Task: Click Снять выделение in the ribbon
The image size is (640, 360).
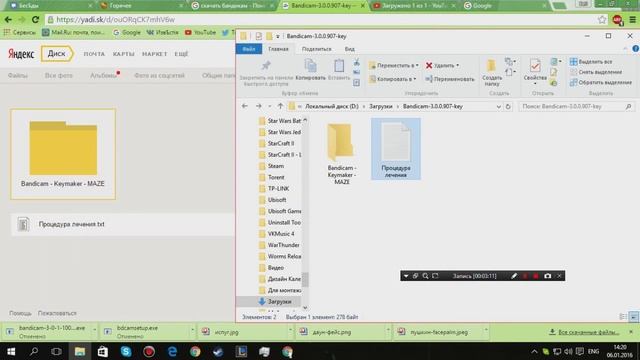Action: [x=596, y=72]
